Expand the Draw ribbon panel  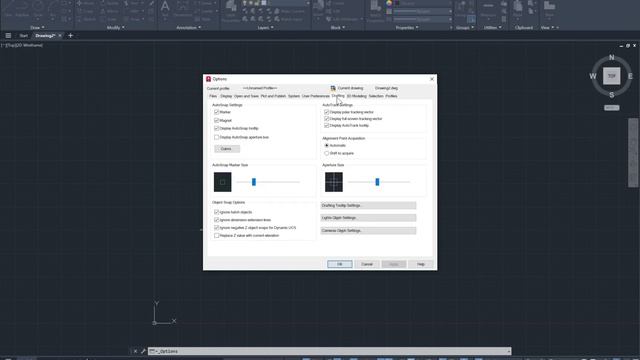37,27
